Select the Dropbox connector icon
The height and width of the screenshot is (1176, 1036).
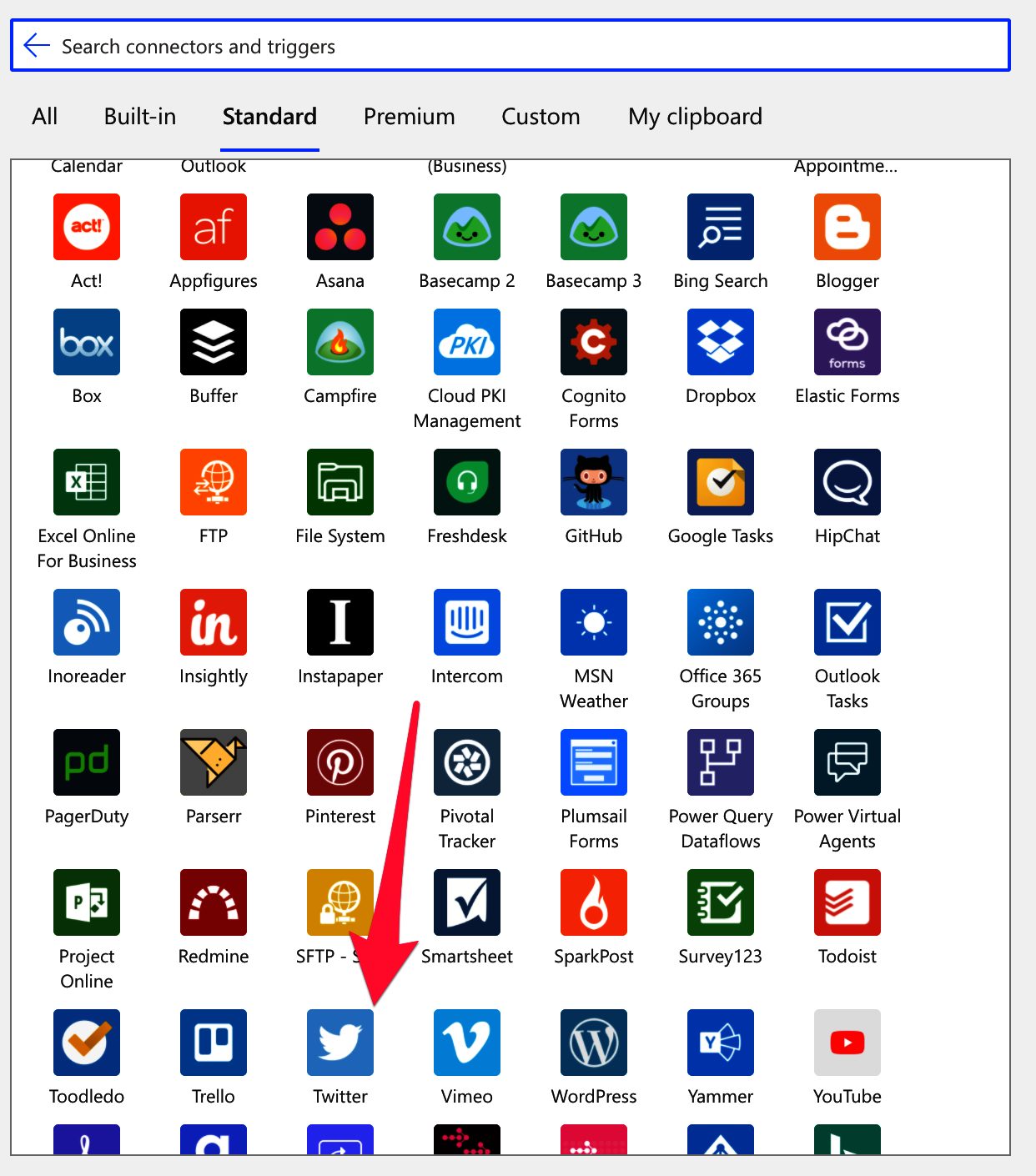(721, 342)
